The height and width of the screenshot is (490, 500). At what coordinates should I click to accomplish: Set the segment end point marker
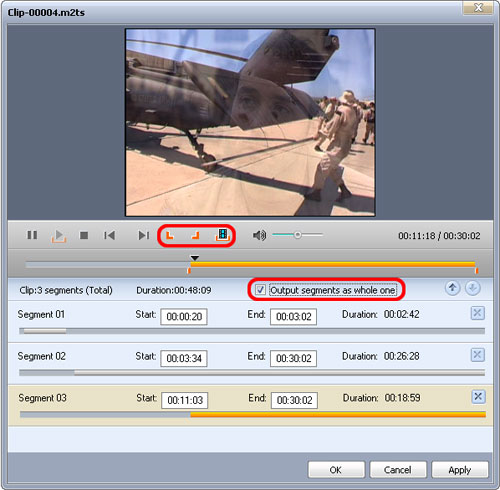196,236
